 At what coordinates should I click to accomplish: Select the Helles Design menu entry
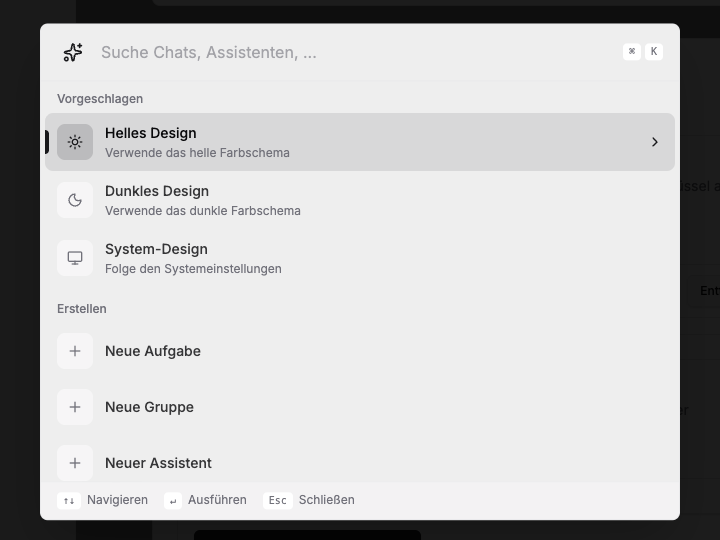360,142
